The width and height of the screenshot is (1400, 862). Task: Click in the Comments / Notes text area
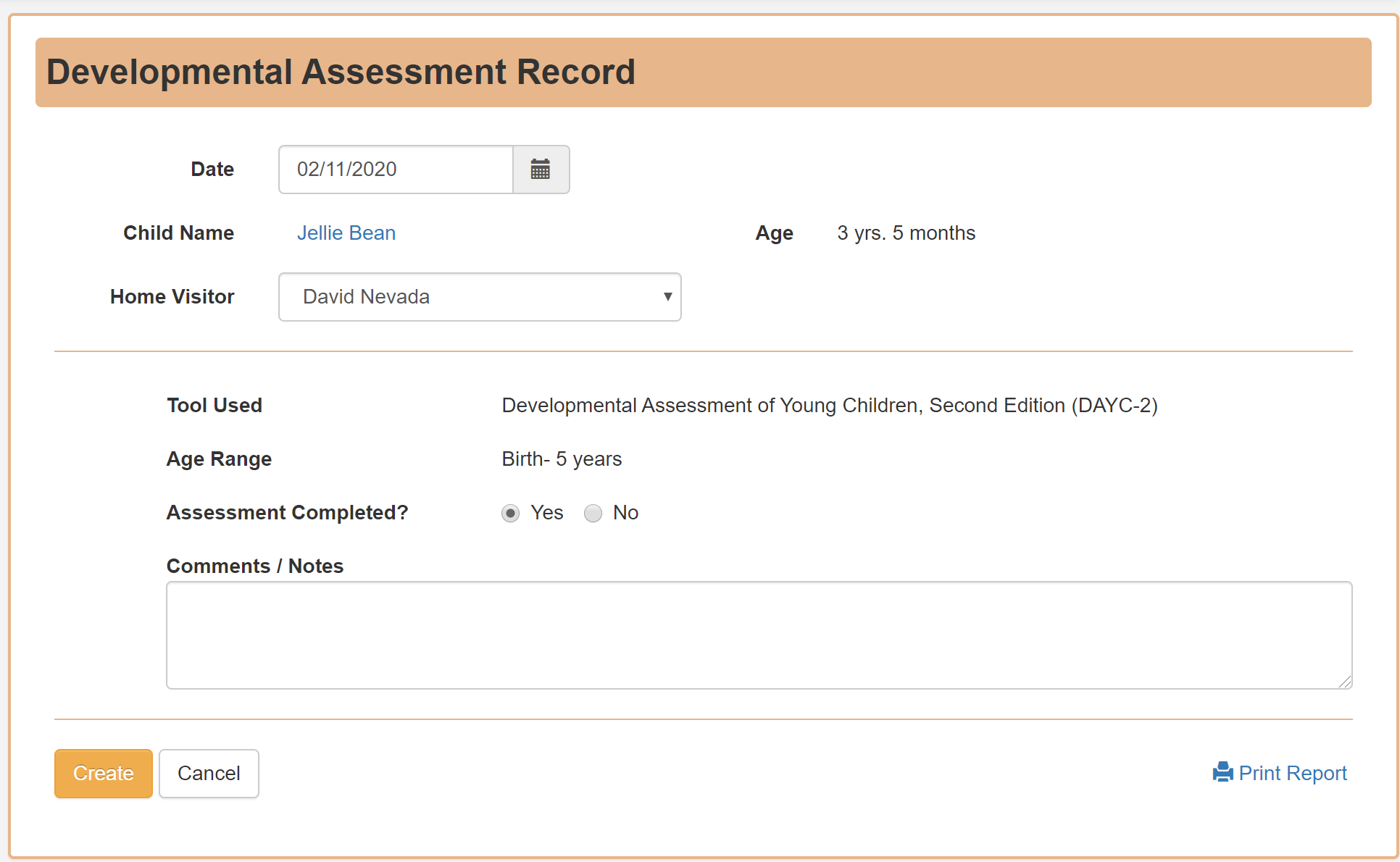click(x=759, y=635)
